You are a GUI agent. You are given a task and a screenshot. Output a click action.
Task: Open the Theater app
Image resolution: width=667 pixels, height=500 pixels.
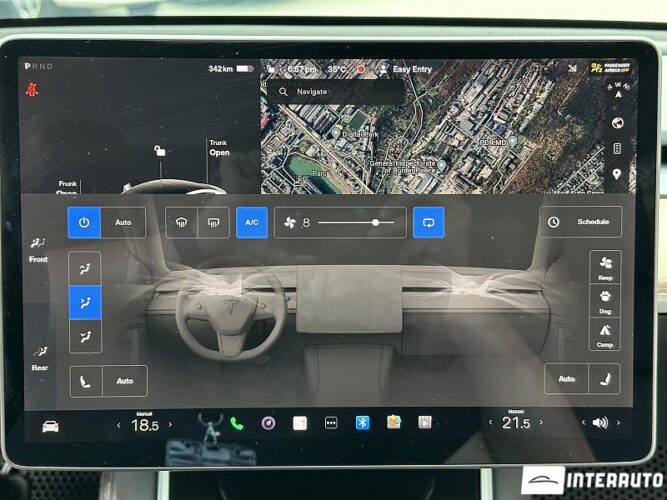[425, 422]
